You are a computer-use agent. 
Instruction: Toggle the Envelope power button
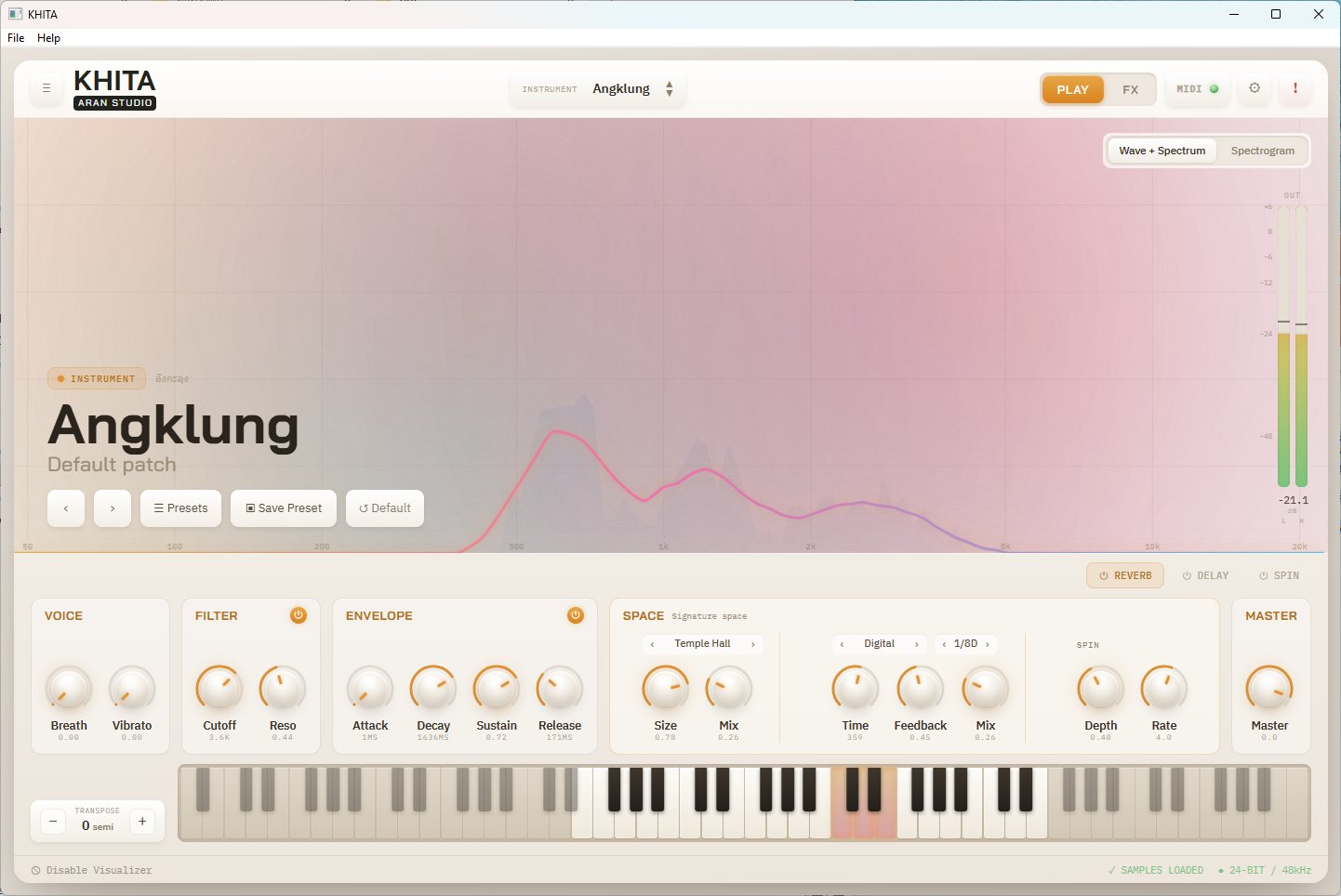coord(576,615)
